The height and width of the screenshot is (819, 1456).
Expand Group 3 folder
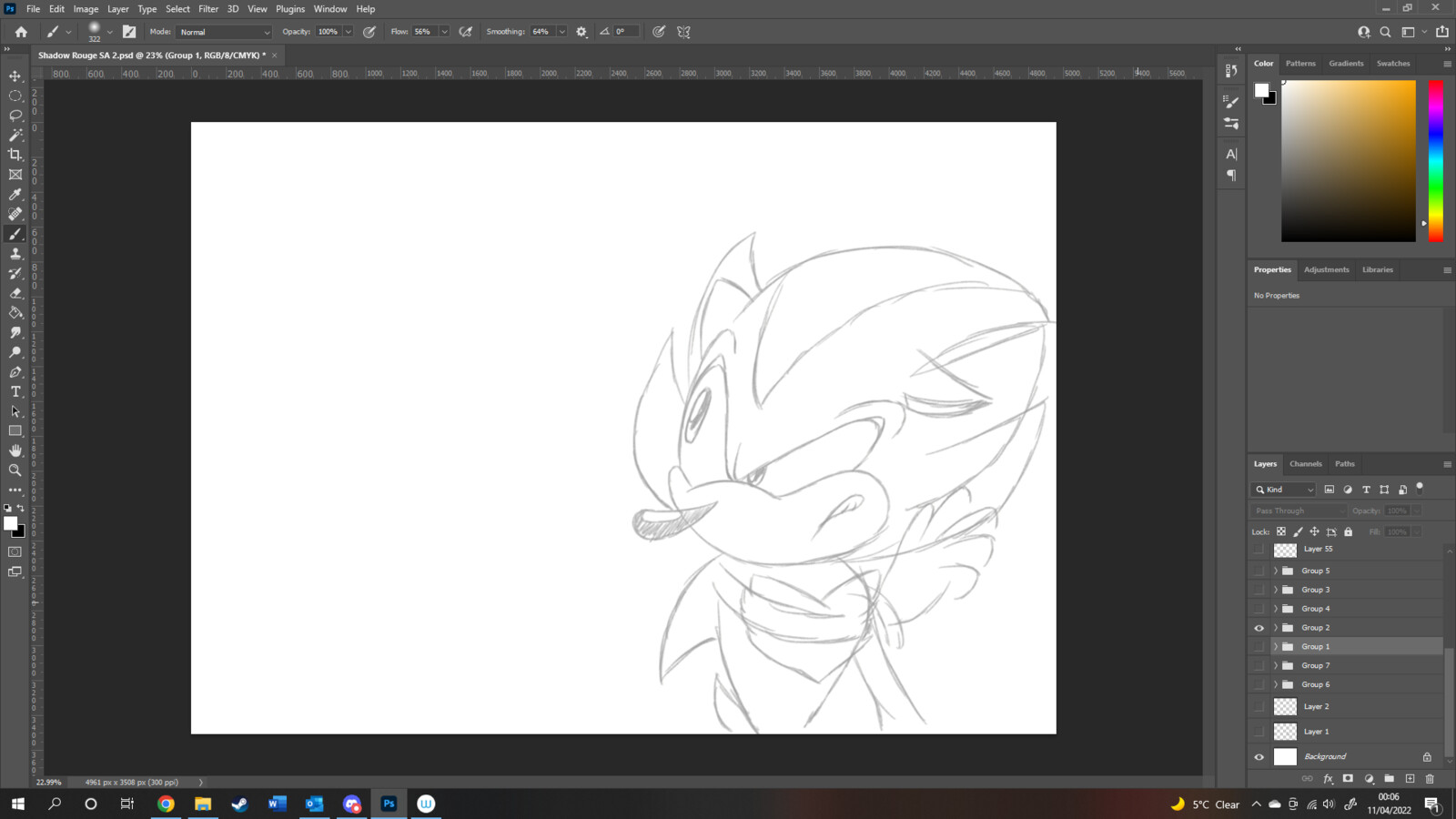point(1275,590)
